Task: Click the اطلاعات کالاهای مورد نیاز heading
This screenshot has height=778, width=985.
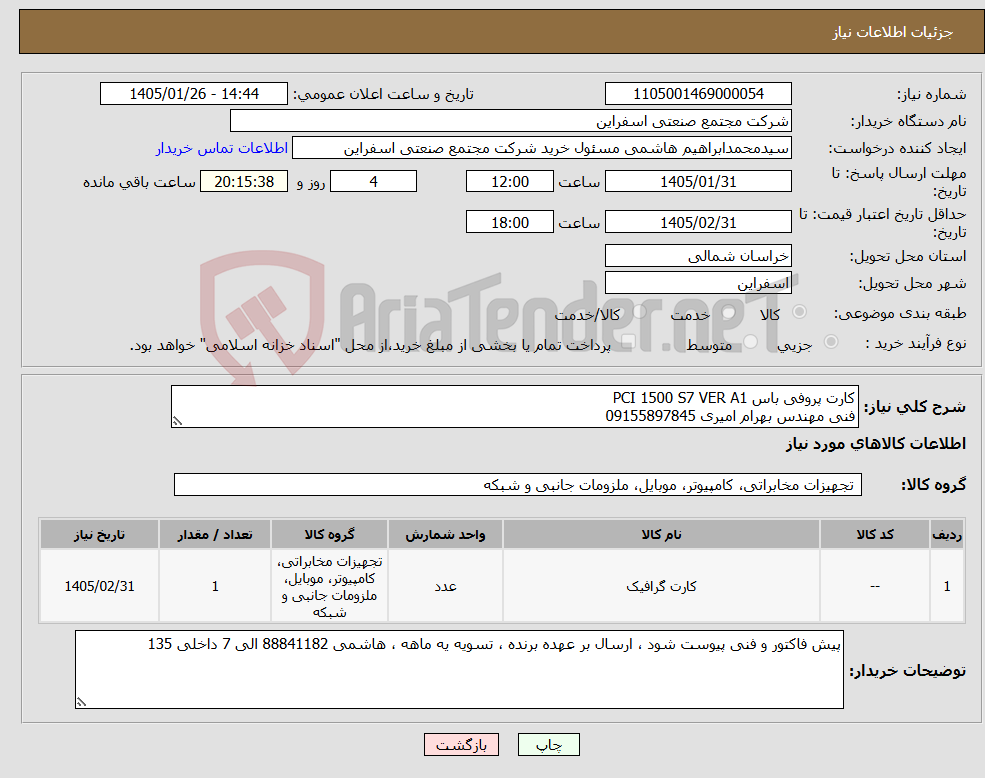Action: [876, 444]
